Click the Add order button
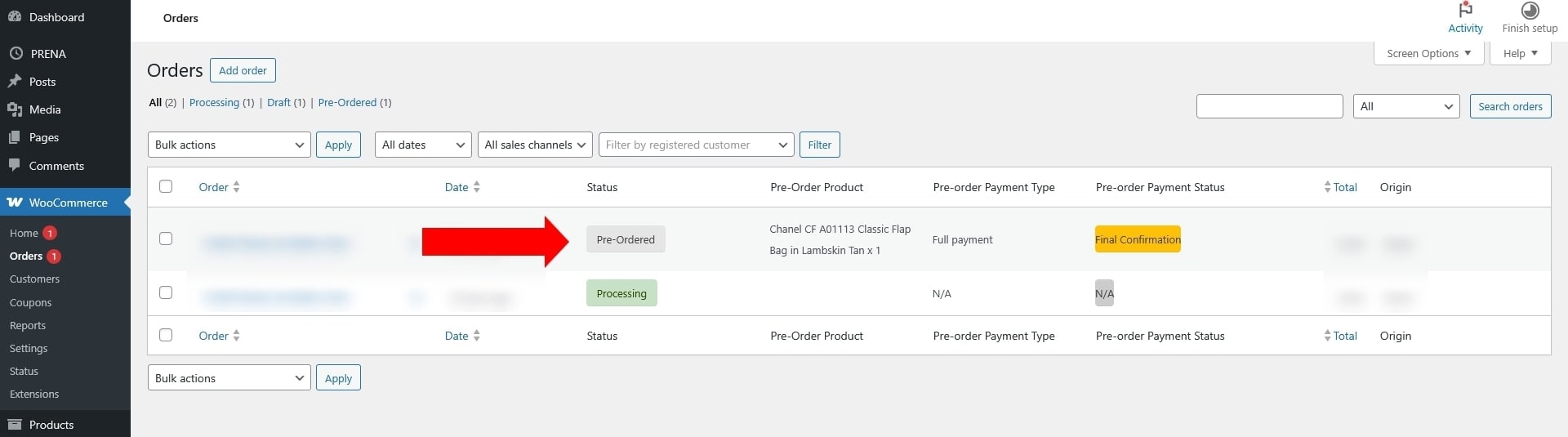This screenshot has height=437, width=1568. (243, 70)
